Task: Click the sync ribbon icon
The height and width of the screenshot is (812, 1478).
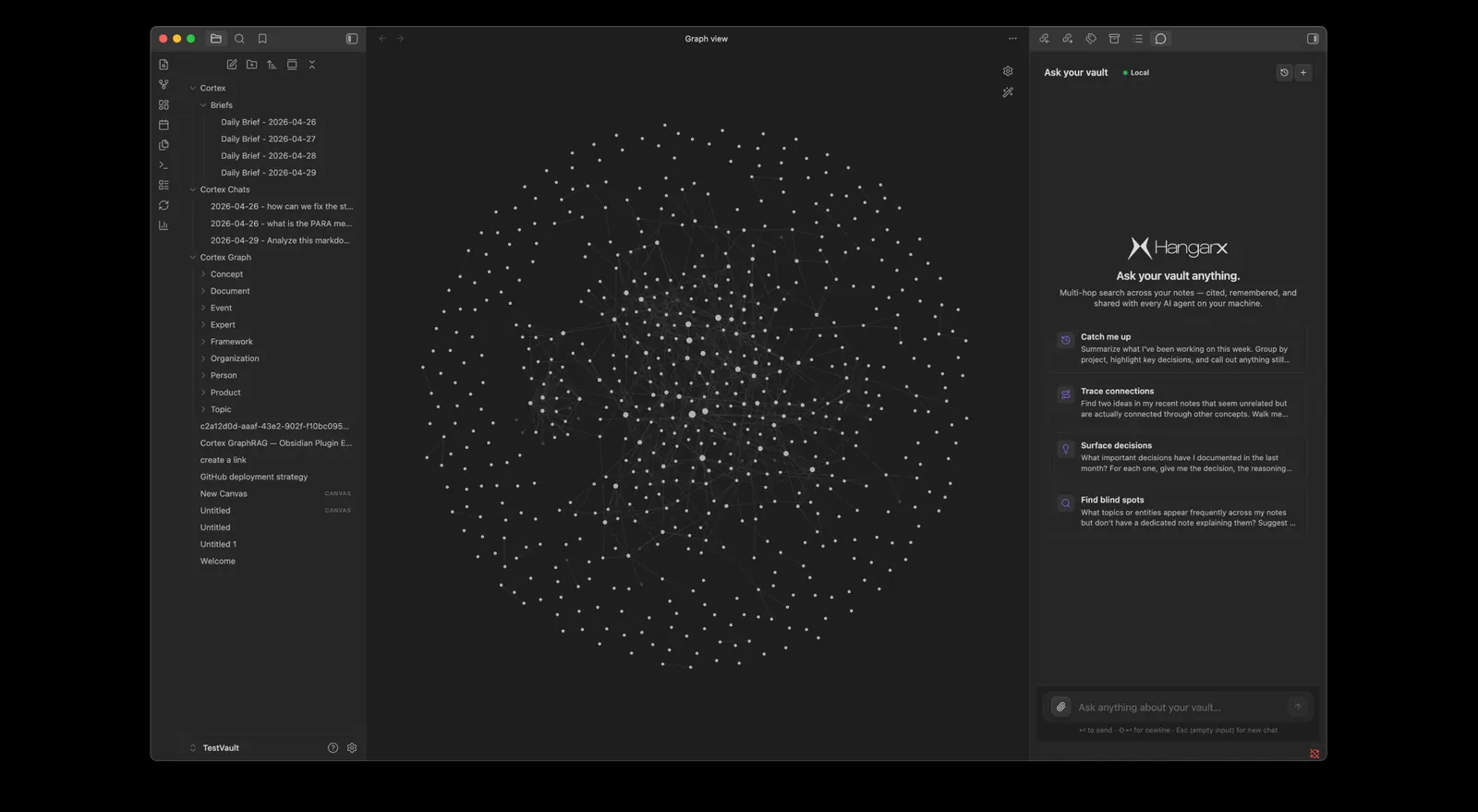Action: click(164, 205)
